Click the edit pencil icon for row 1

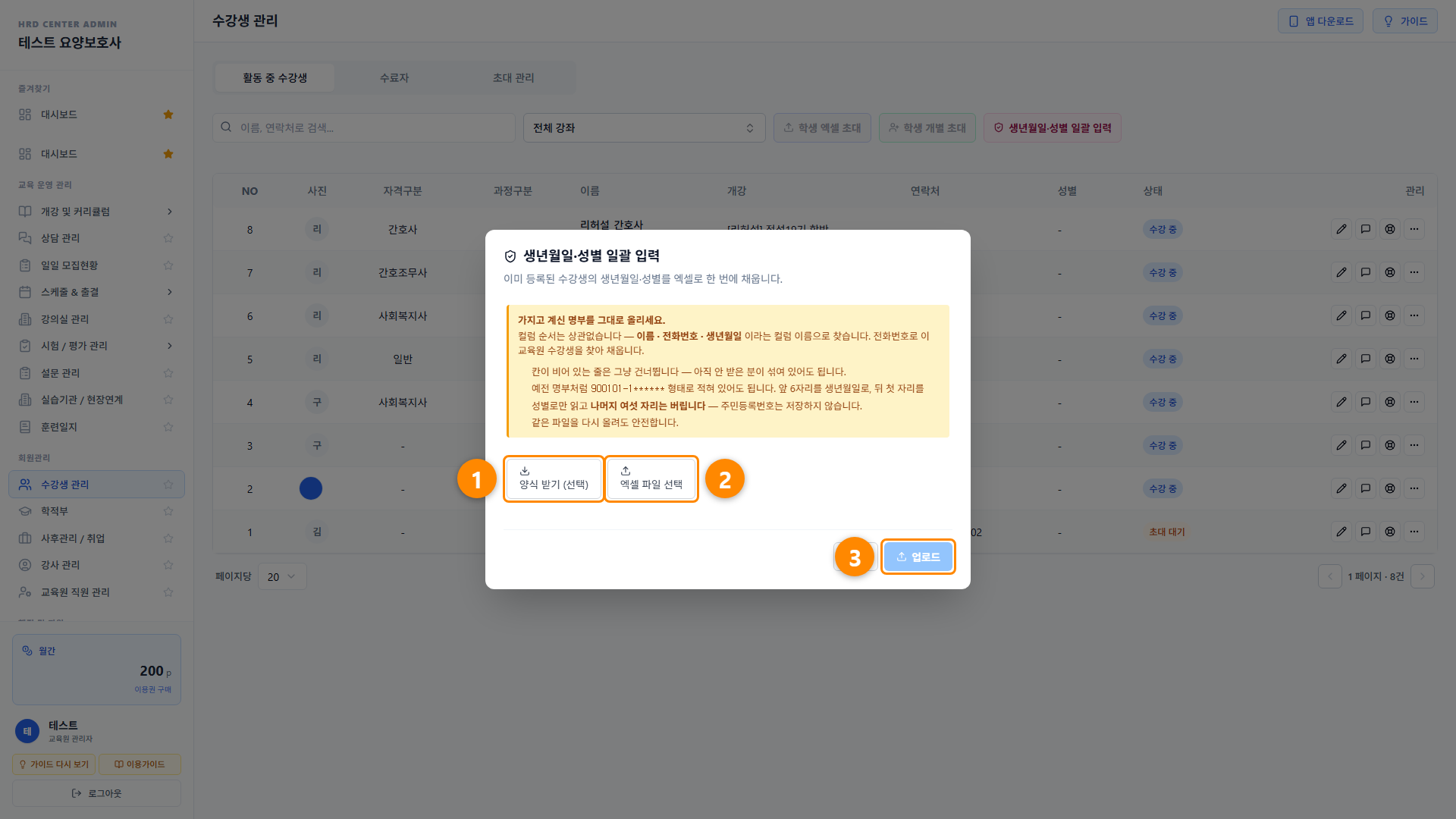point(1341,532)
